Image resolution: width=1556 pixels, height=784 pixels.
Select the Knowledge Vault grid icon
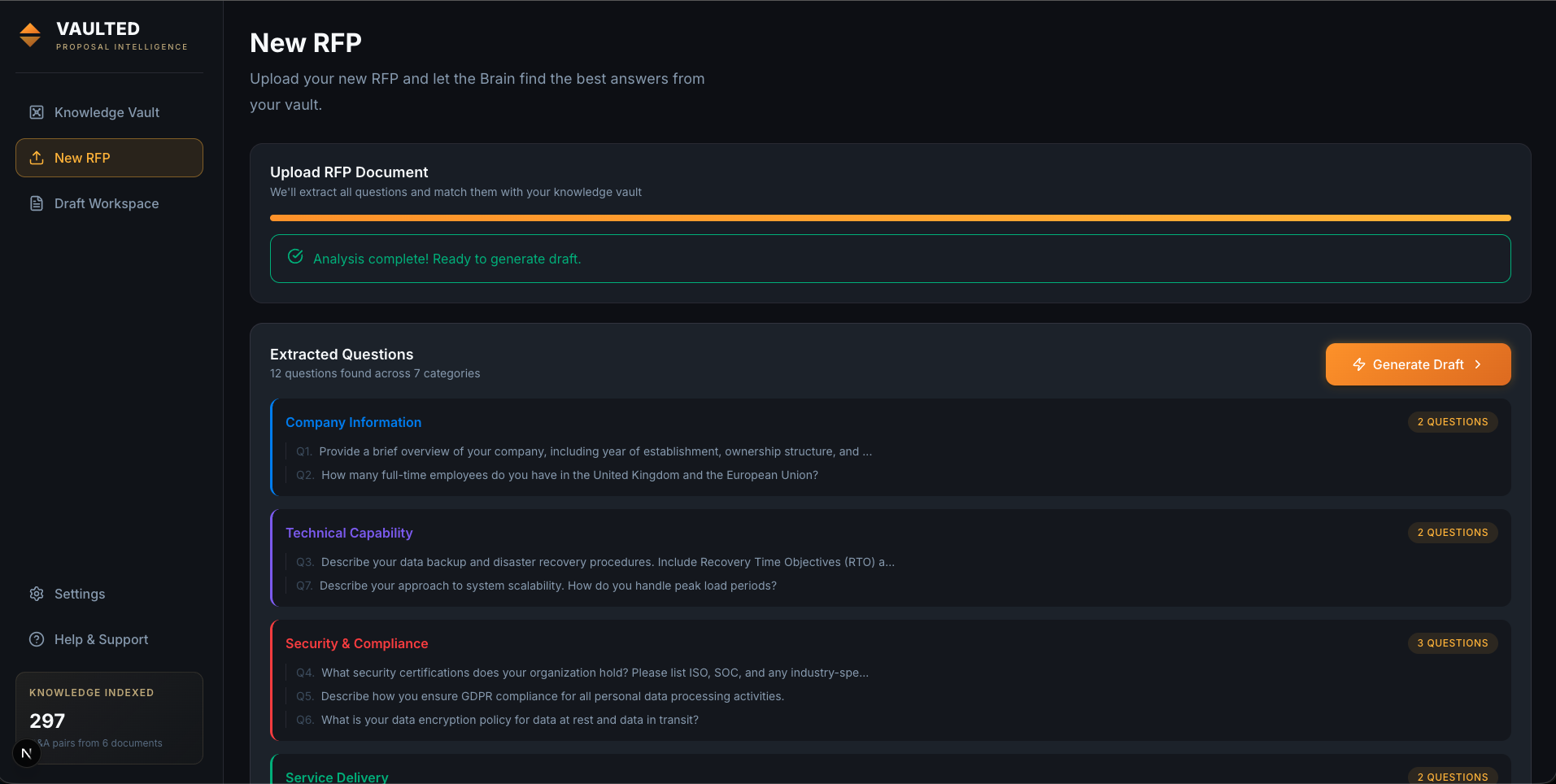tap(37, 111)
